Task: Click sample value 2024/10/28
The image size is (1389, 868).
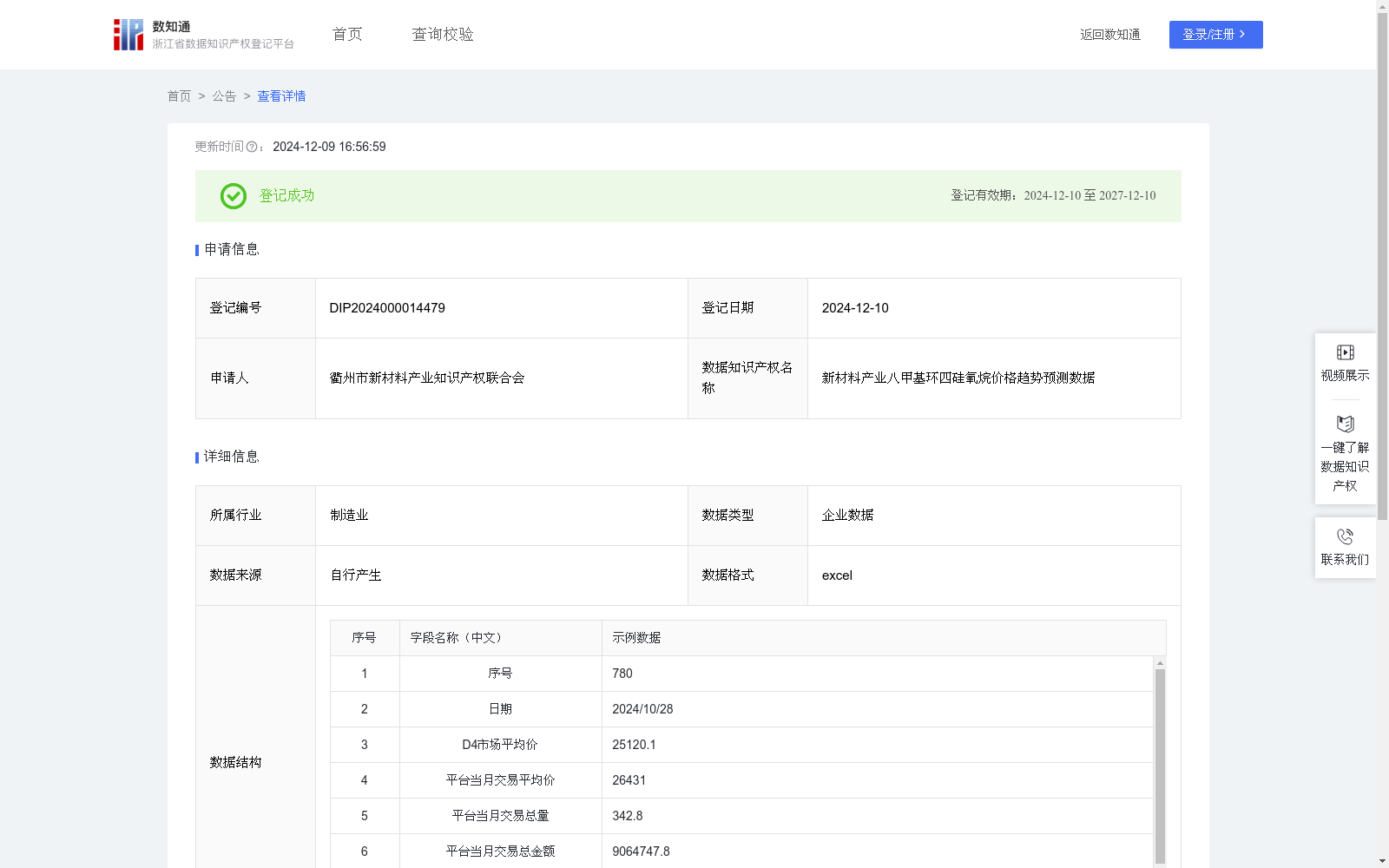Action: pyautogui.click(x=642, y=709)
